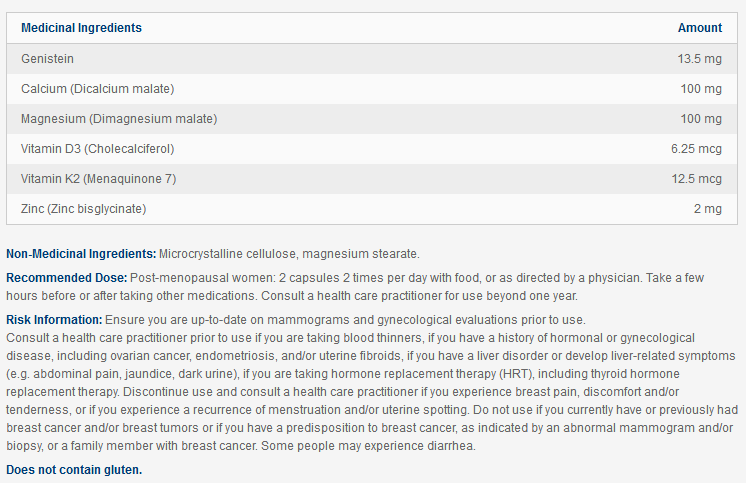The image size is (746, 483).
Task: Select the Calcium (Dicalcium malate) row
Action: (x=97, y=89)
